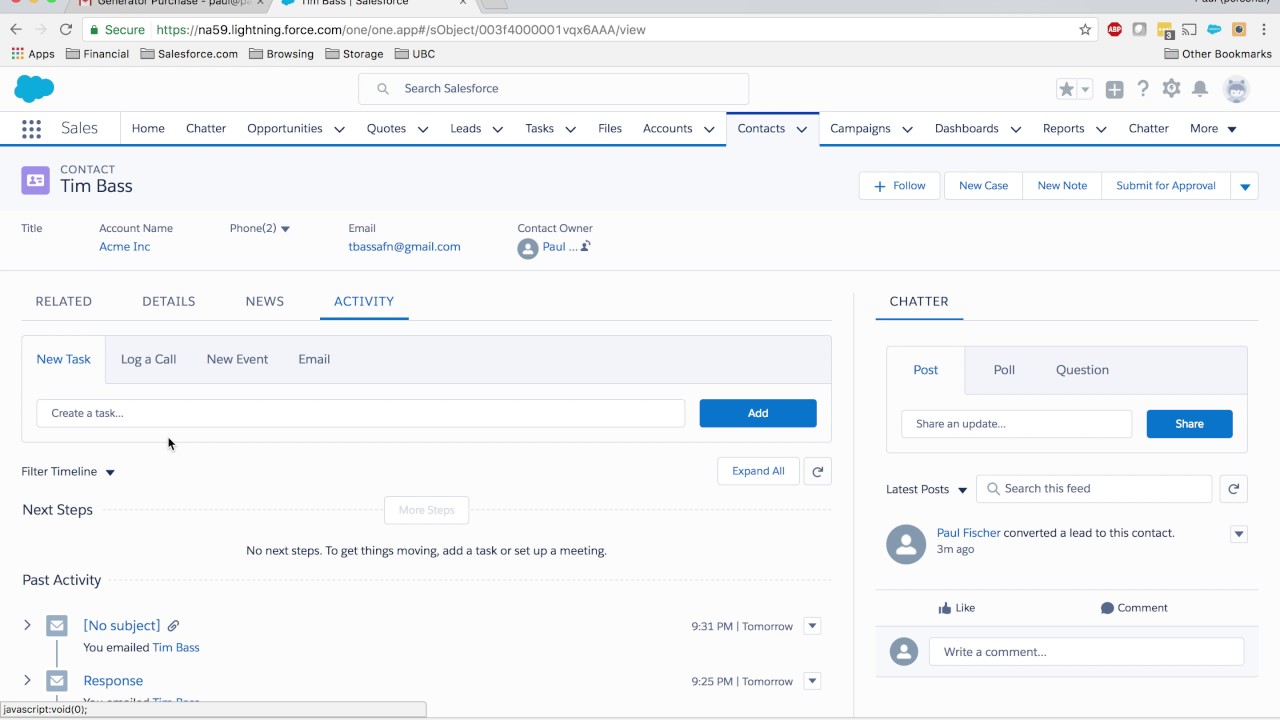Expand the Response email activity
1280x720 pixels.
[x=27, y=681]
